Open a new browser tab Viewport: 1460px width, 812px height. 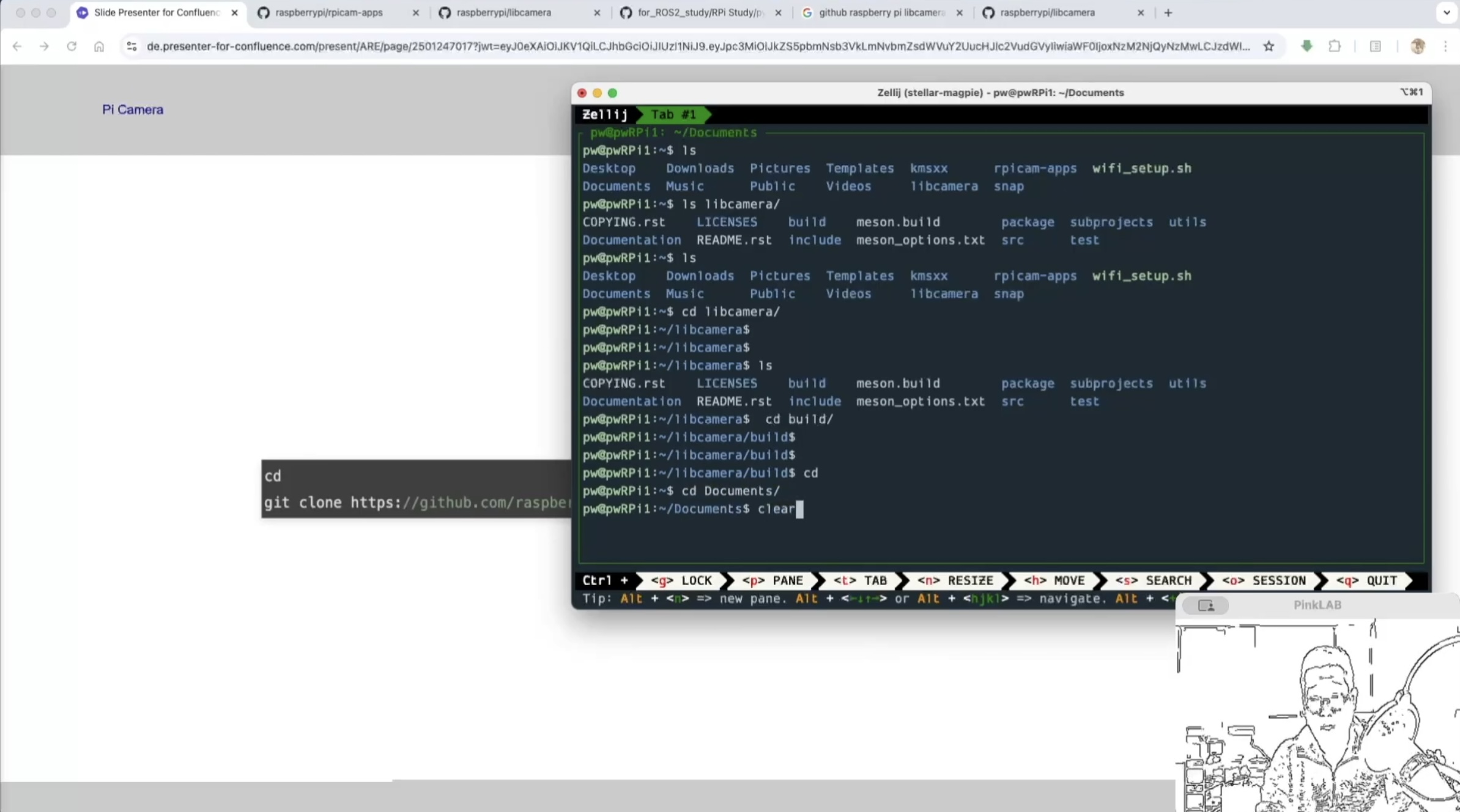point(1168,12)
